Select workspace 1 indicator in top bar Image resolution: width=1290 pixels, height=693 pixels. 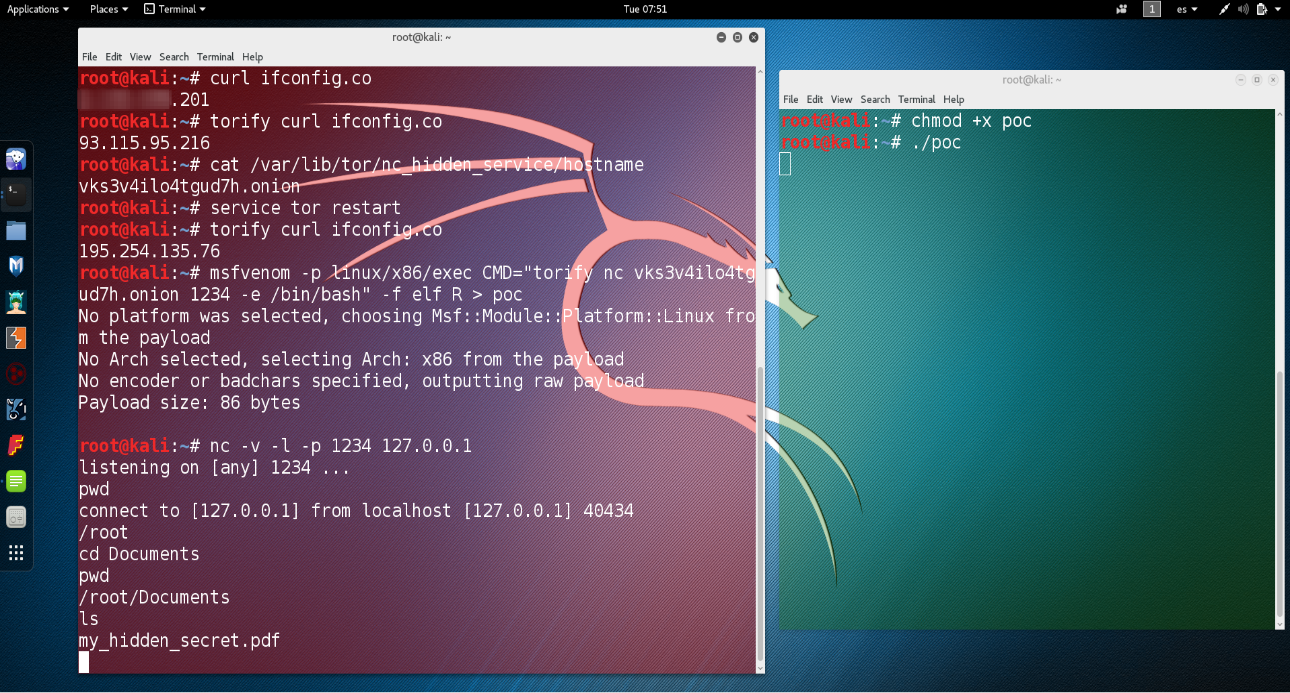(1152, 9)
